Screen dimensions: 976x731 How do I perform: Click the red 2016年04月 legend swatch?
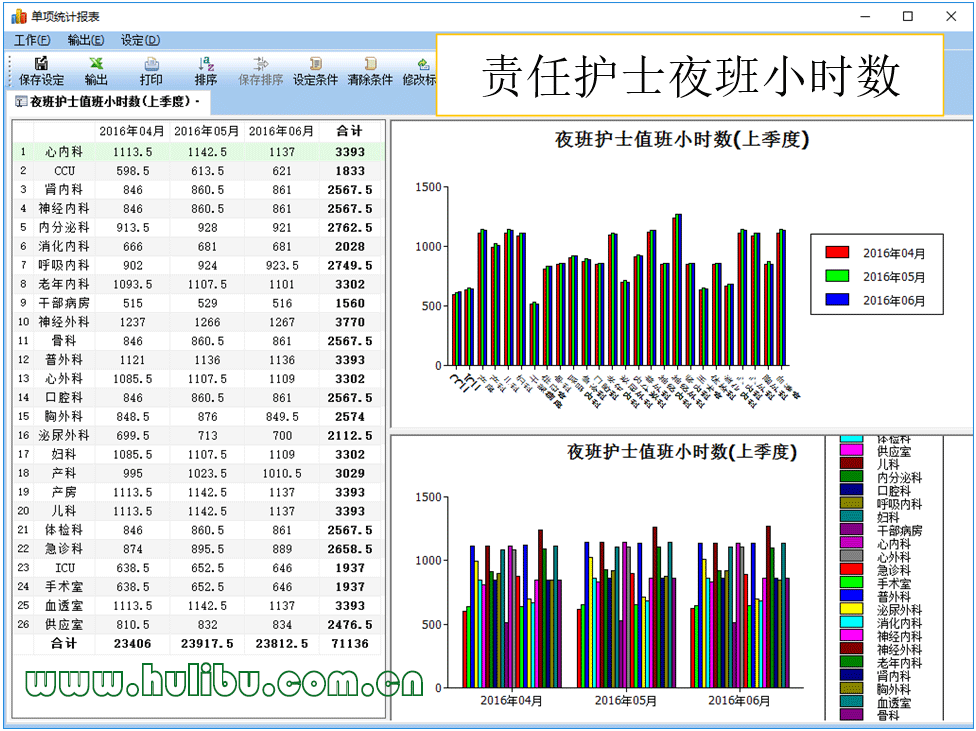point(837,252)
